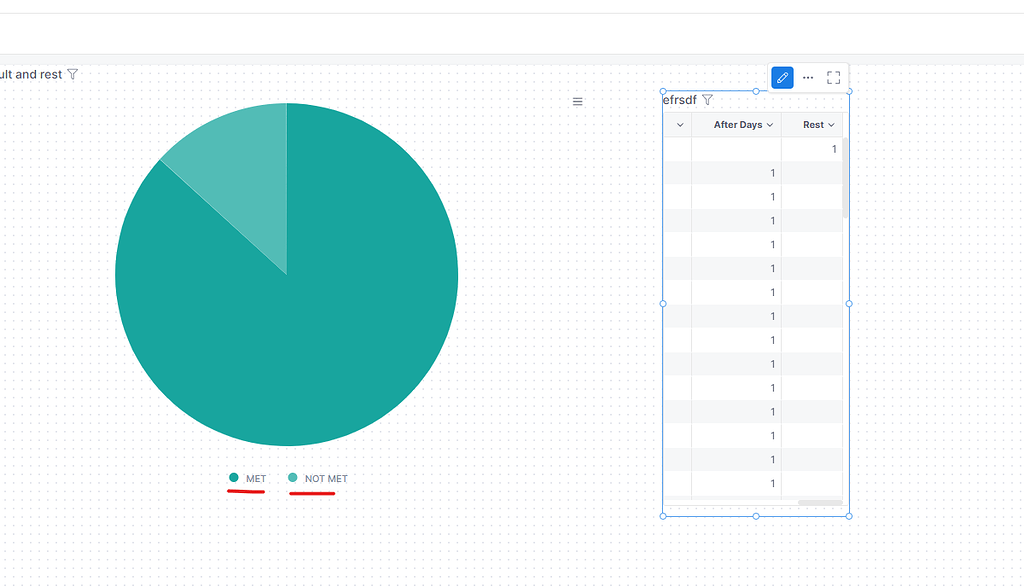This screenshot has width=1024, height=587.
Task: Click the MET legend marker icon
Action: [234, 478]
